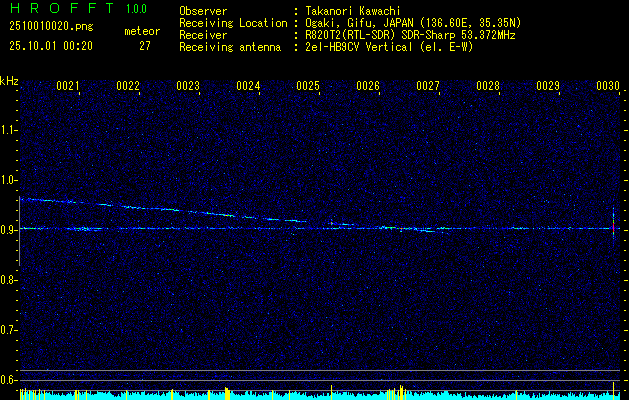Click the timestamp 25.10.01 00:20
Image resolution: width=629 pixels, height=400 pixels.
51,46
